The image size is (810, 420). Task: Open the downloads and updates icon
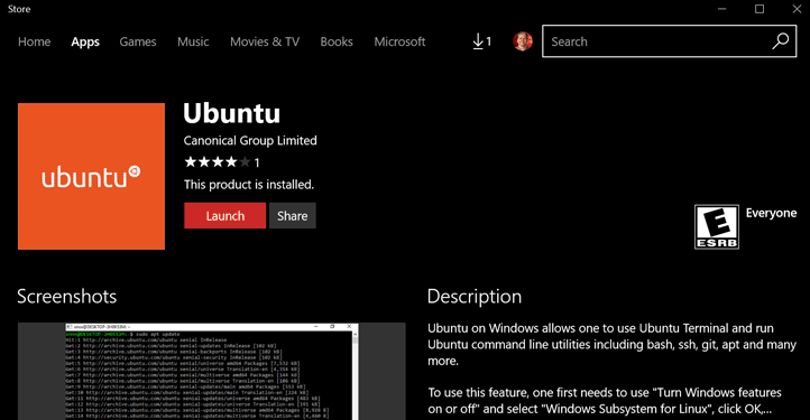pos(482,41)
